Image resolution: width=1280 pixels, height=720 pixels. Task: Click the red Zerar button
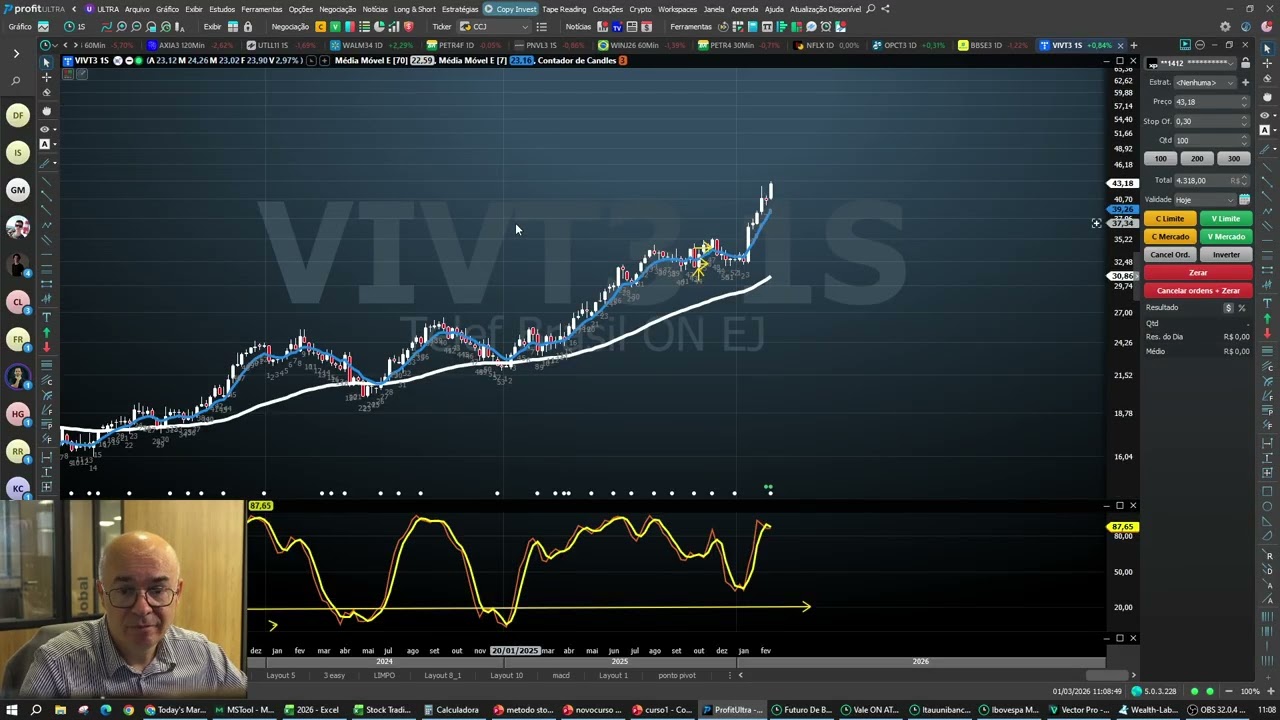tap(1198, 273)
